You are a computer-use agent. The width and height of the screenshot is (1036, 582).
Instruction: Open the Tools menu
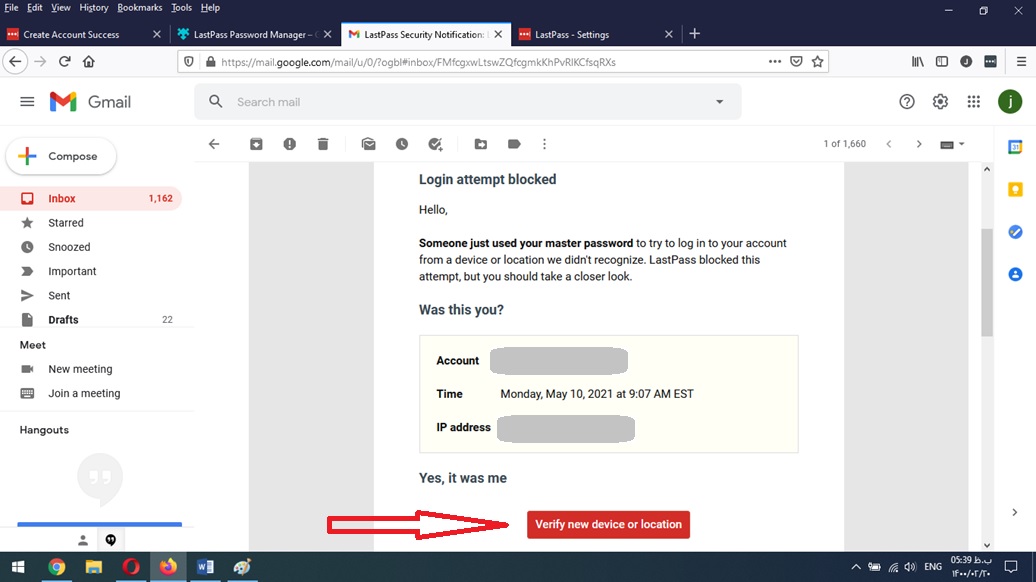point(181,8)
